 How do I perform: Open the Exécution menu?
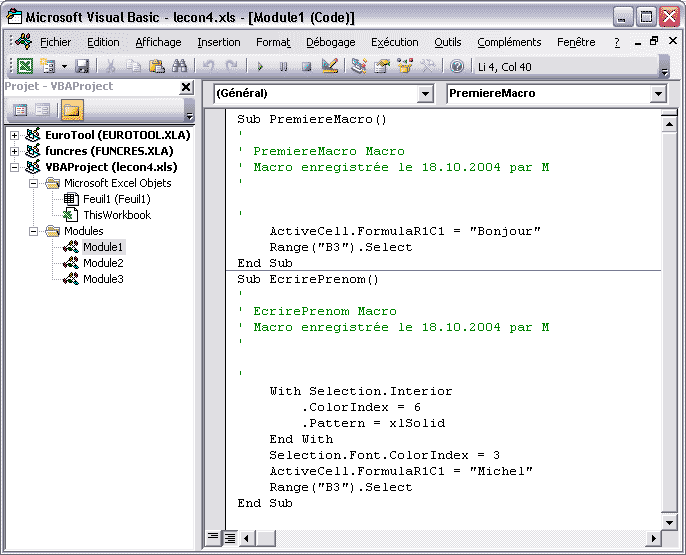(x=395, y=42)
